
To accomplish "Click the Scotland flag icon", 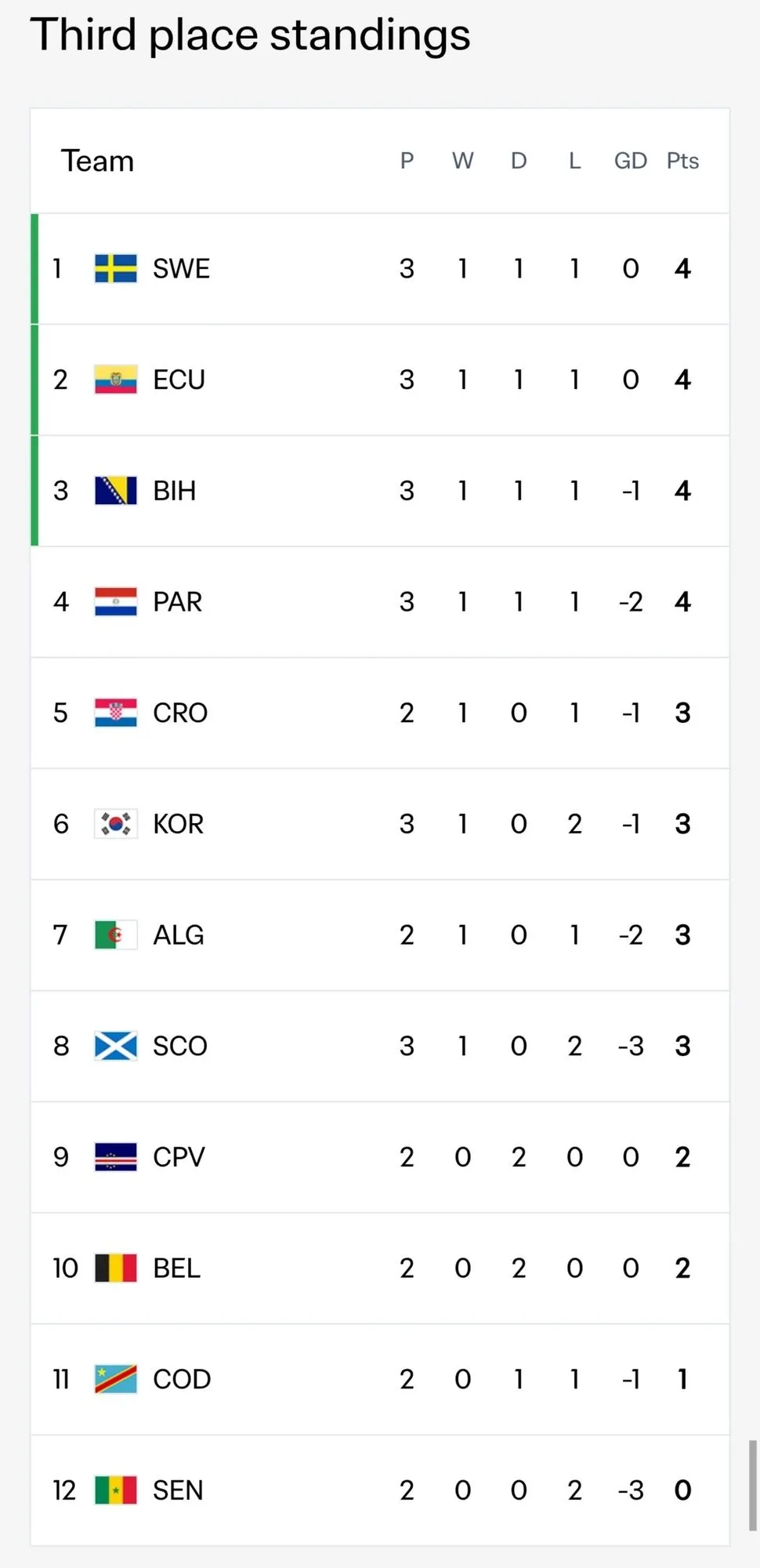I will point(116,1046).
